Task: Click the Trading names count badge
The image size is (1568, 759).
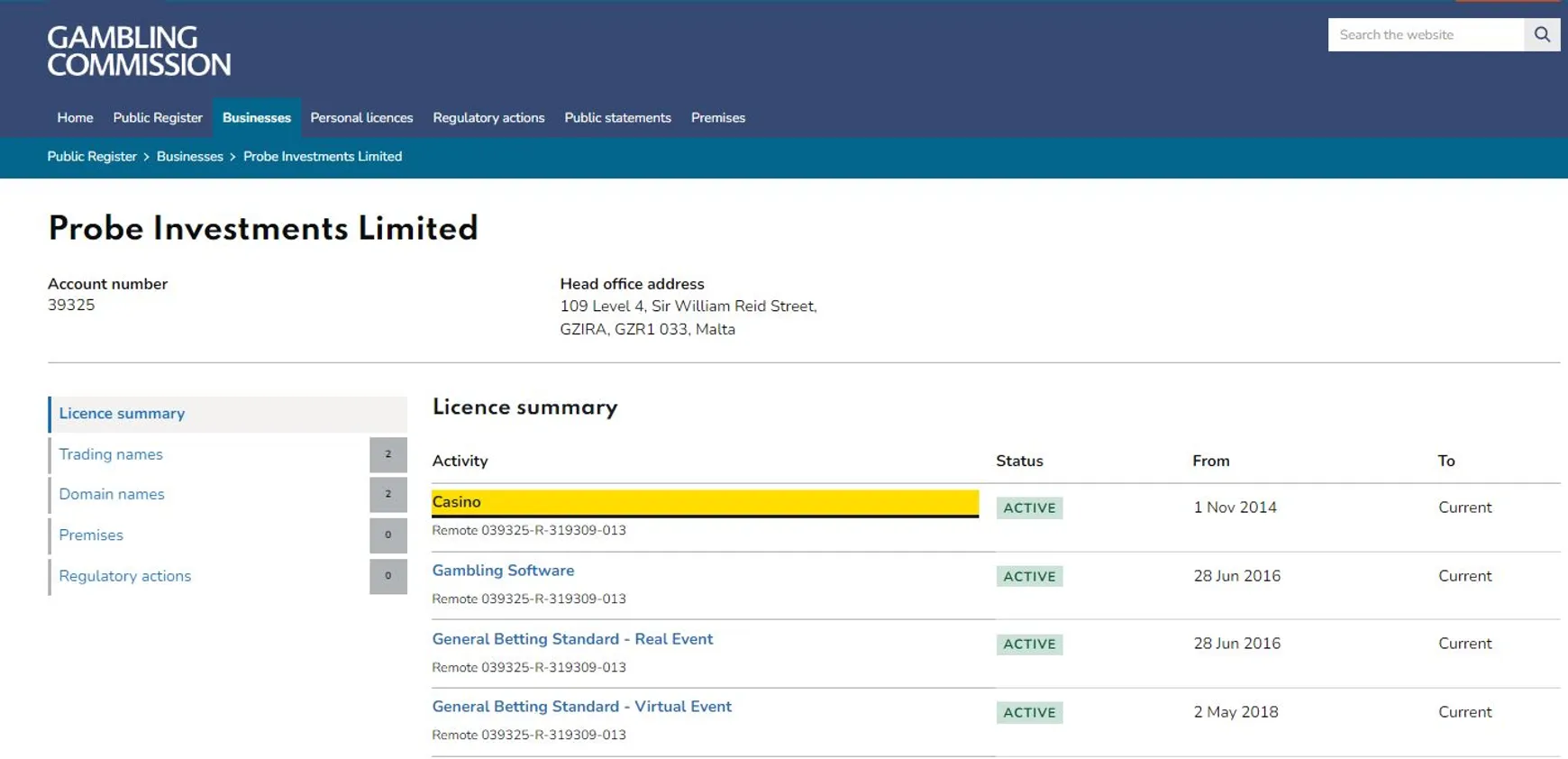Action: (388, 454)
